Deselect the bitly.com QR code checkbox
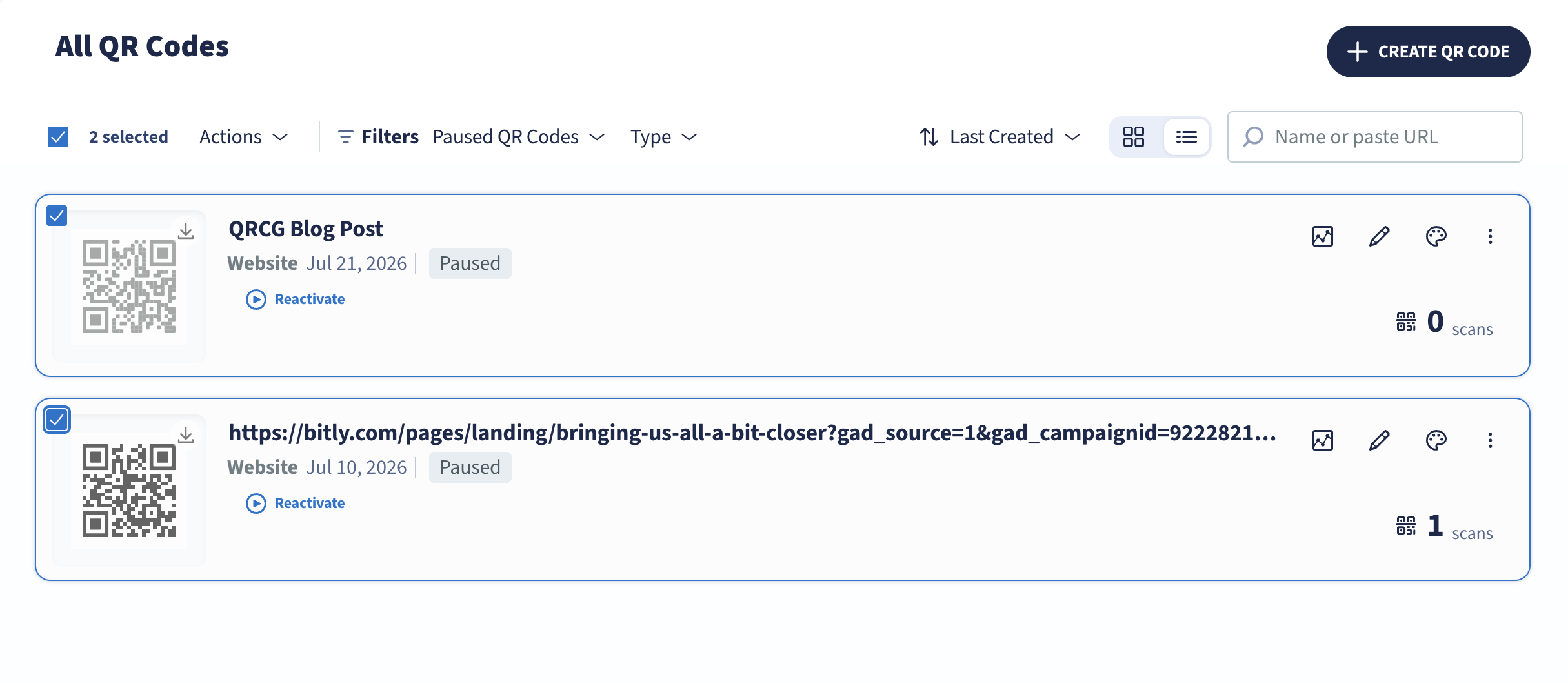1568x683 pixels. coord(57,420)
